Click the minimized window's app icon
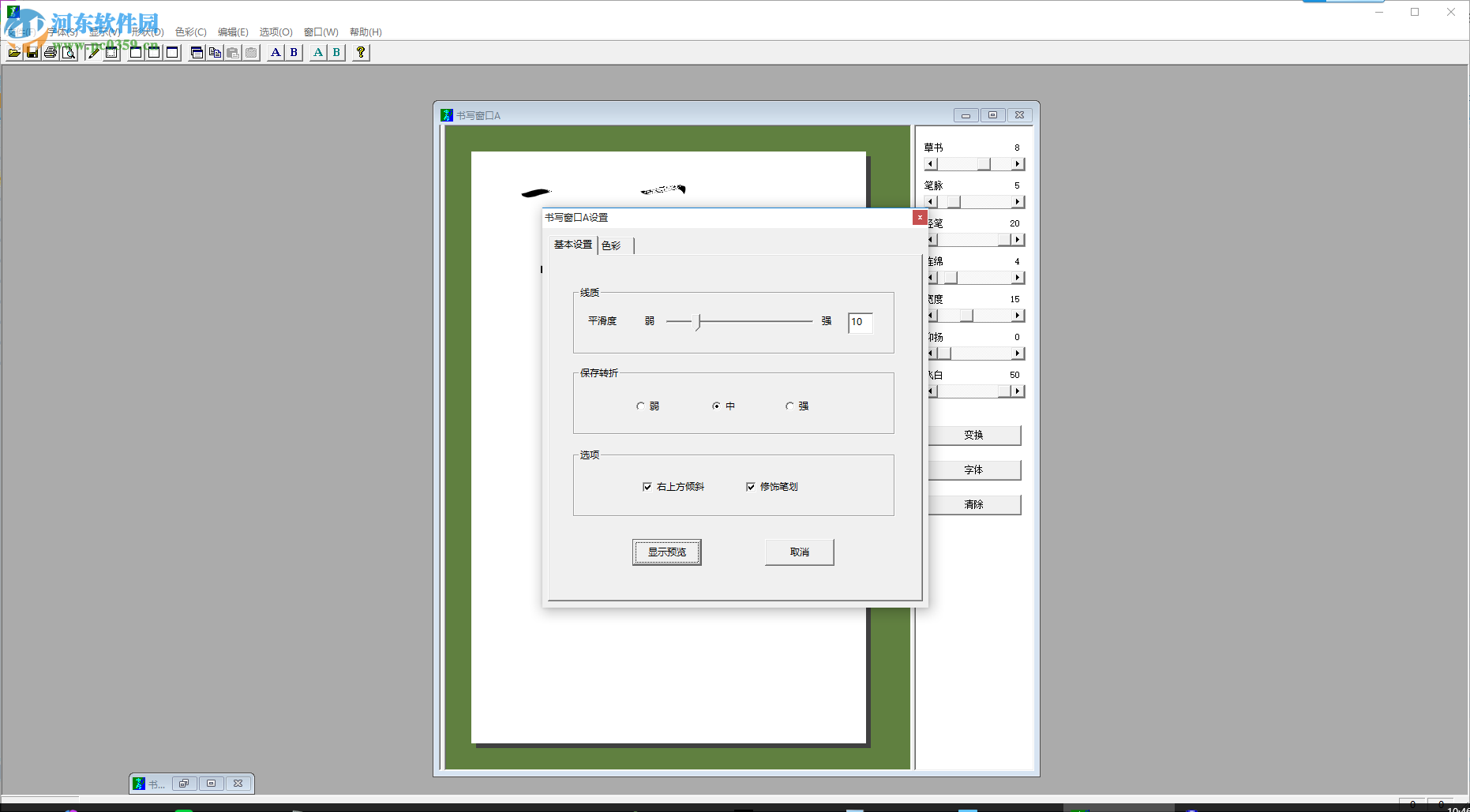The height and width of the screenshot is (812, 1470). click(x=139, y=784)
